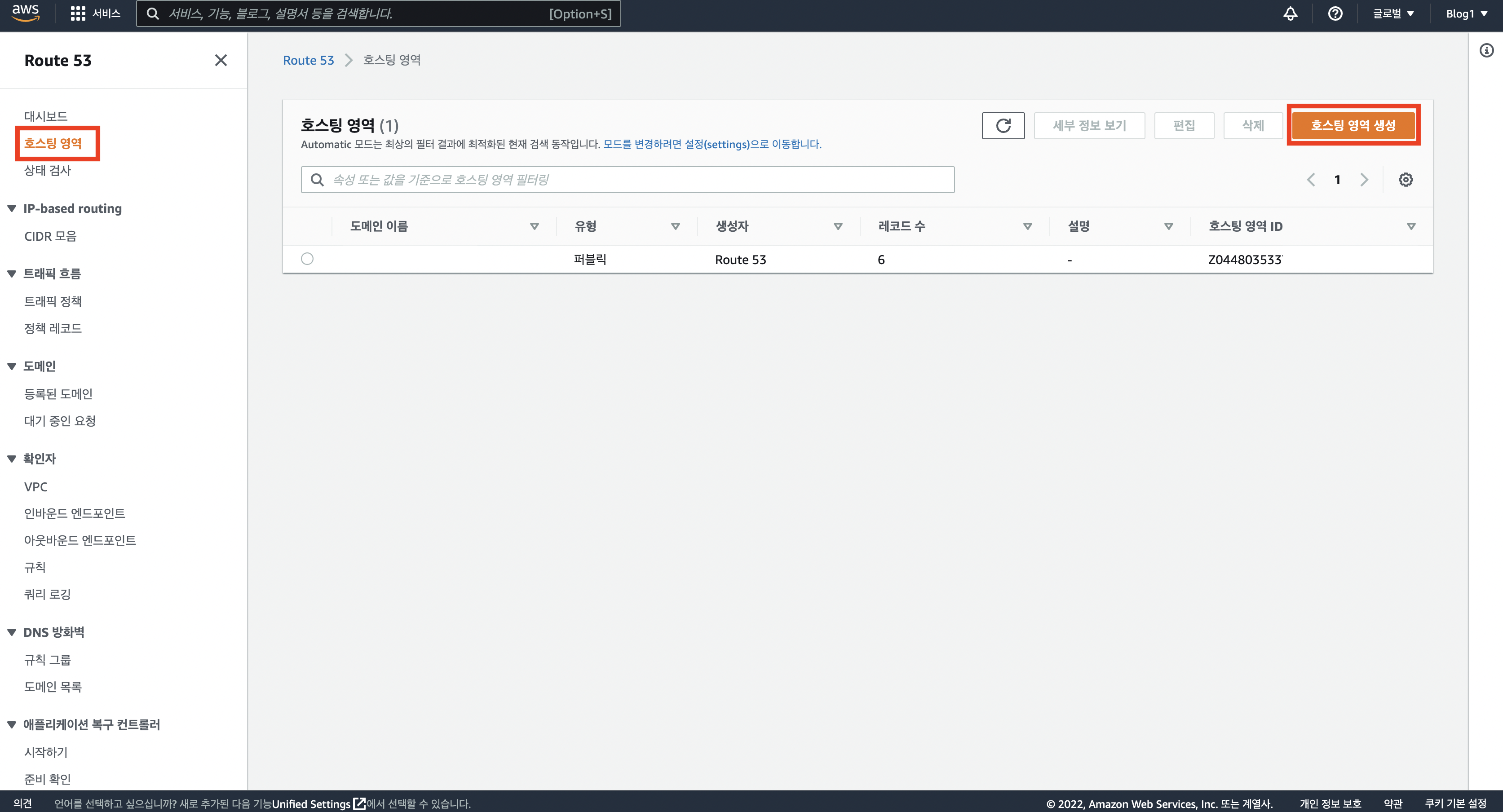
Task: Open table preferences gear icon
Action: tap(1405, 180)
